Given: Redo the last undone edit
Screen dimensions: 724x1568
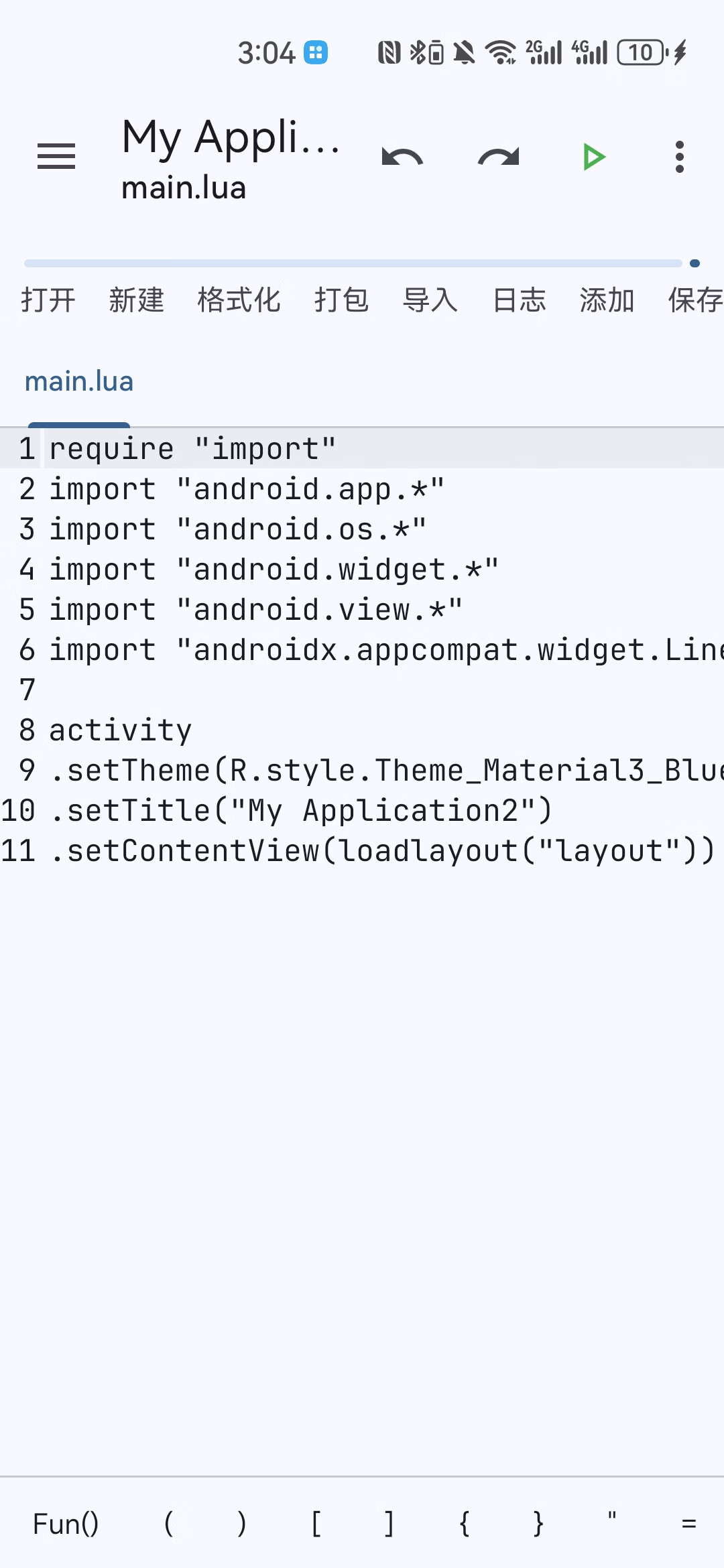Looking at the screenshot, I should (x=498, y=157).
